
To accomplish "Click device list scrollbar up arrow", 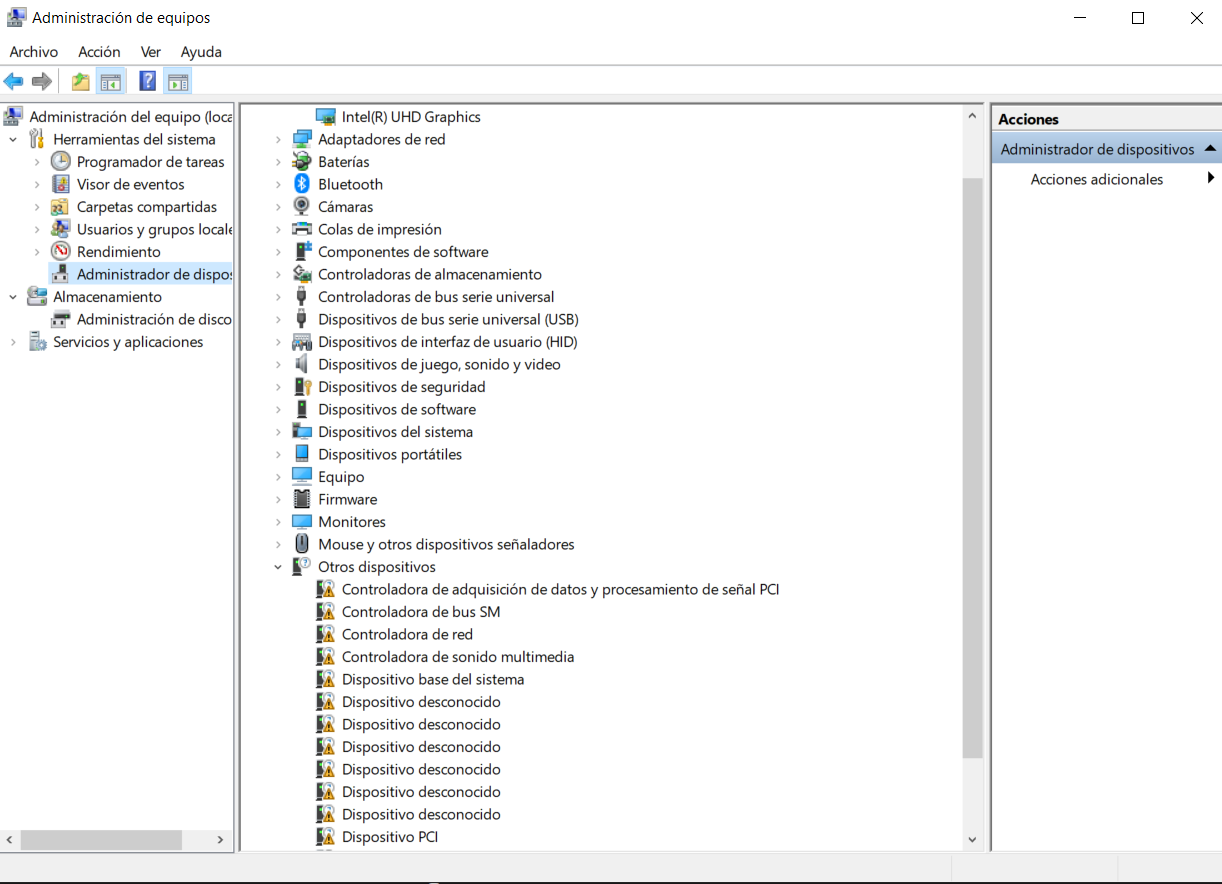I will point(972,116).
